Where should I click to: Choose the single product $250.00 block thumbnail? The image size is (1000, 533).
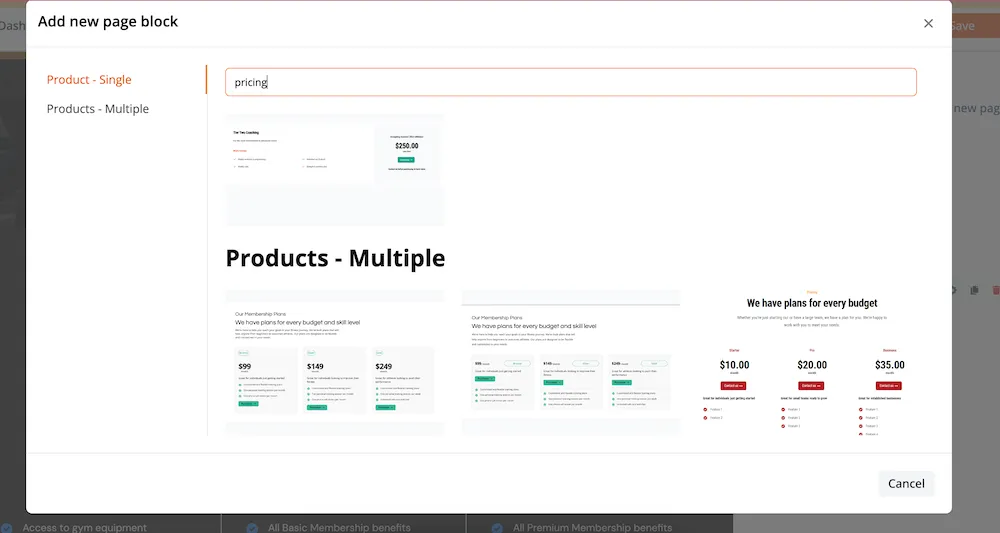click(x=335, y=170)
